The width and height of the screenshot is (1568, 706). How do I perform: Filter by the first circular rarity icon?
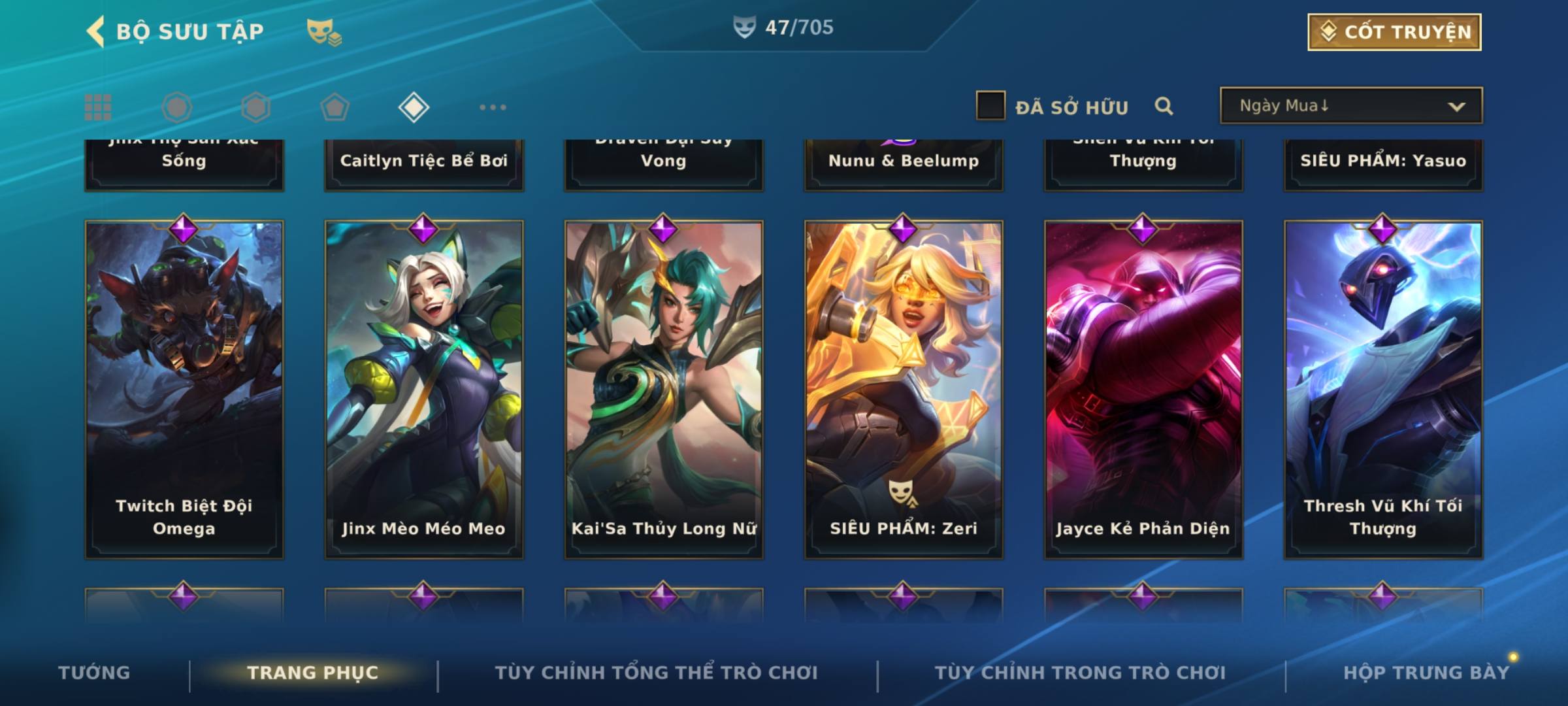tap(177, 107)
